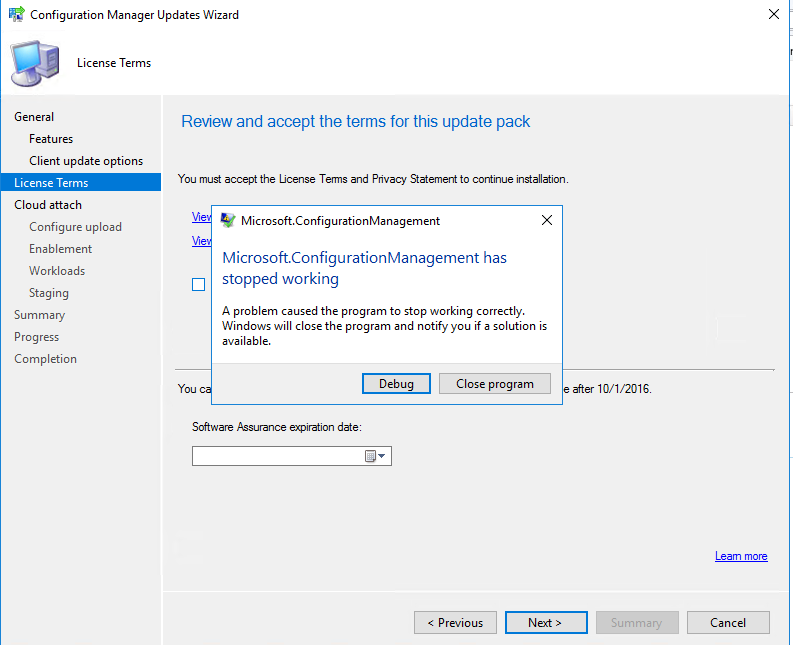Select the Completion step

pyautogui.click(x=46, y=359)
